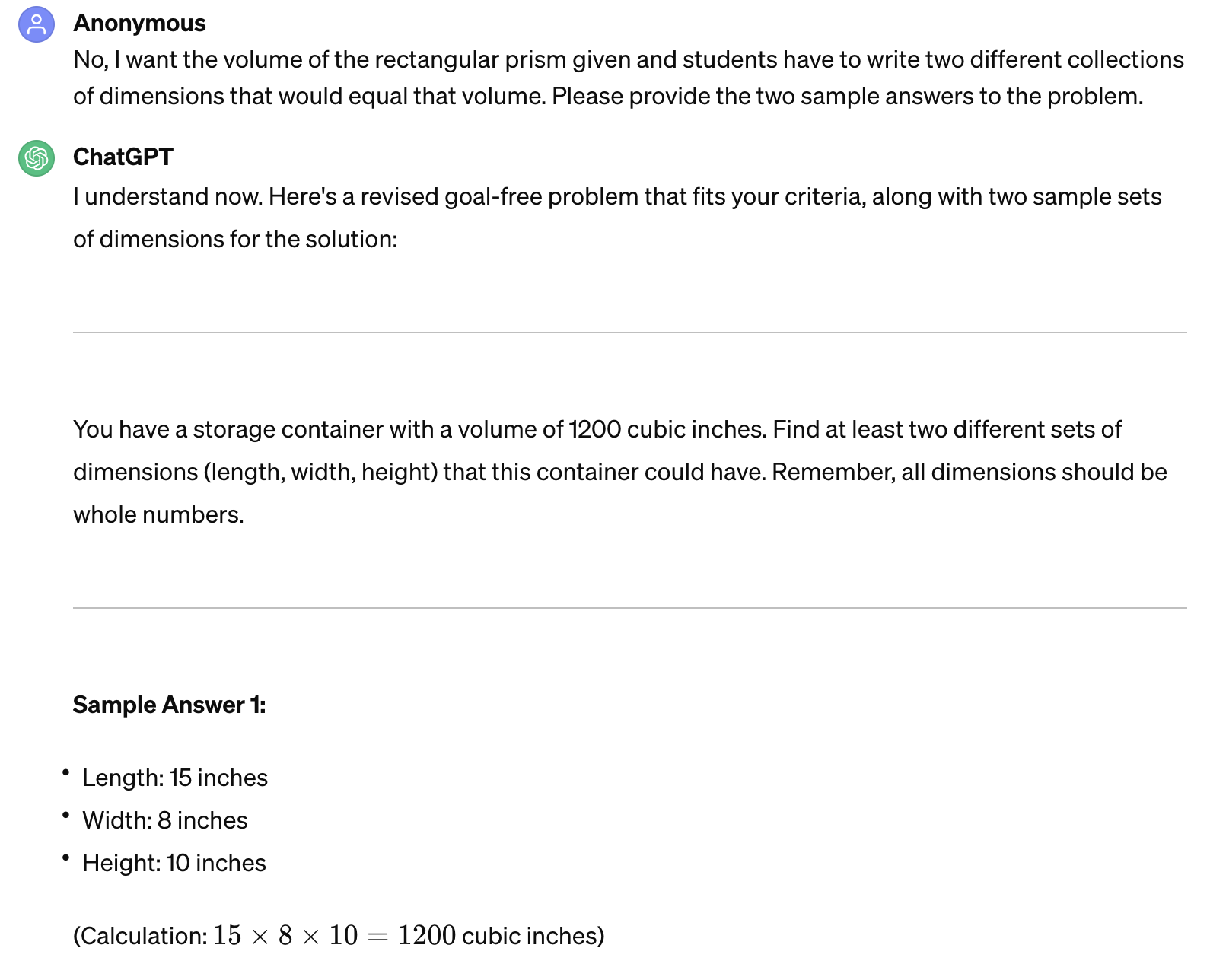This screenshot has height=980, width=1210.
Task: Click the Anonymous user avatar icon
Action: pos(37,24)
